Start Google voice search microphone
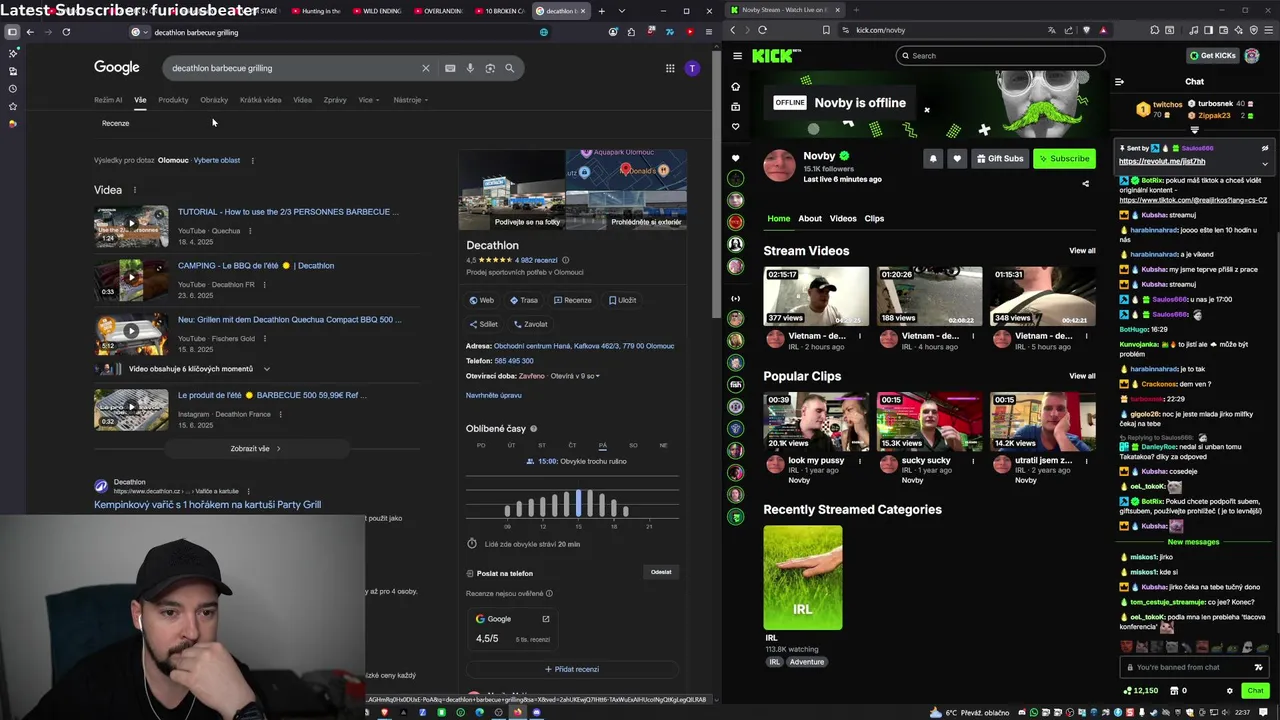Screen dimensions: 1280x720 [470, 68]
